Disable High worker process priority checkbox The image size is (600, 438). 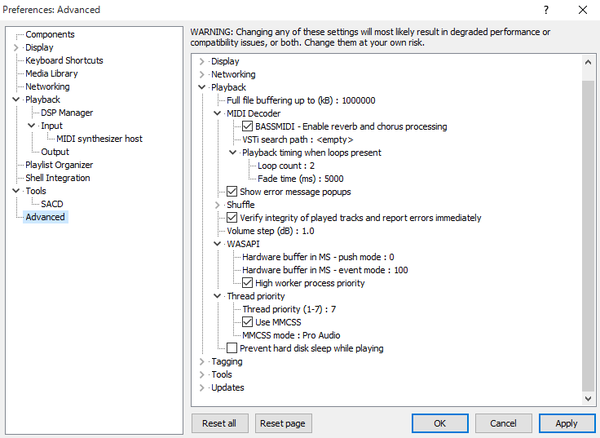[x=248, y=283]
